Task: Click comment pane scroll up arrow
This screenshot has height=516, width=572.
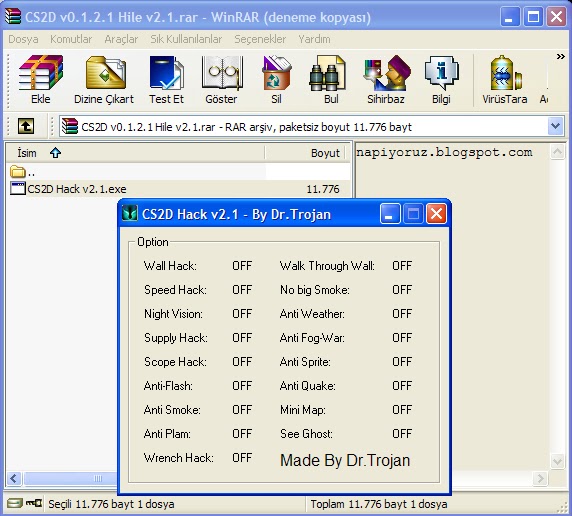Action: [x=557, y=151]
